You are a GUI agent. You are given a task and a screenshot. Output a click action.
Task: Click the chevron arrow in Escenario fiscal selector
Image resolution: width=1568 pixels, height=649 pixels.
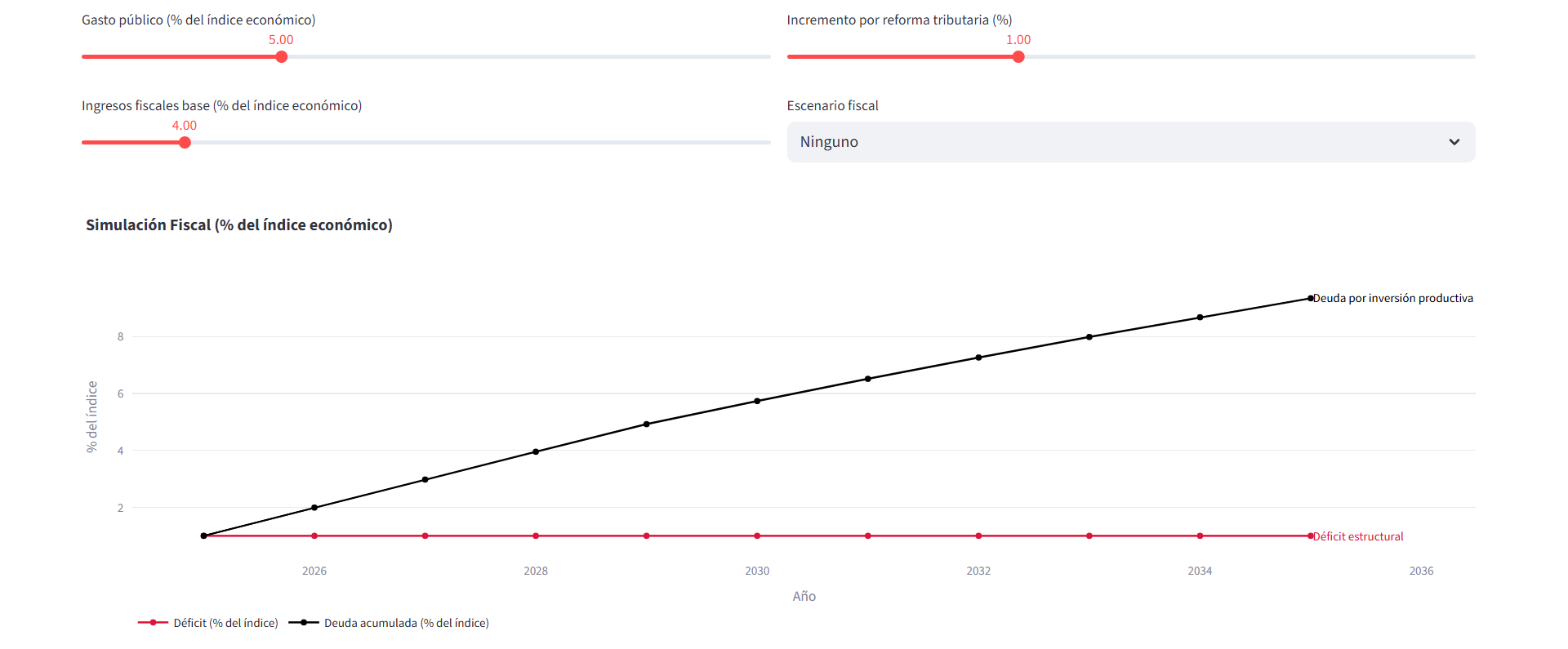(x=1454, y=142)
